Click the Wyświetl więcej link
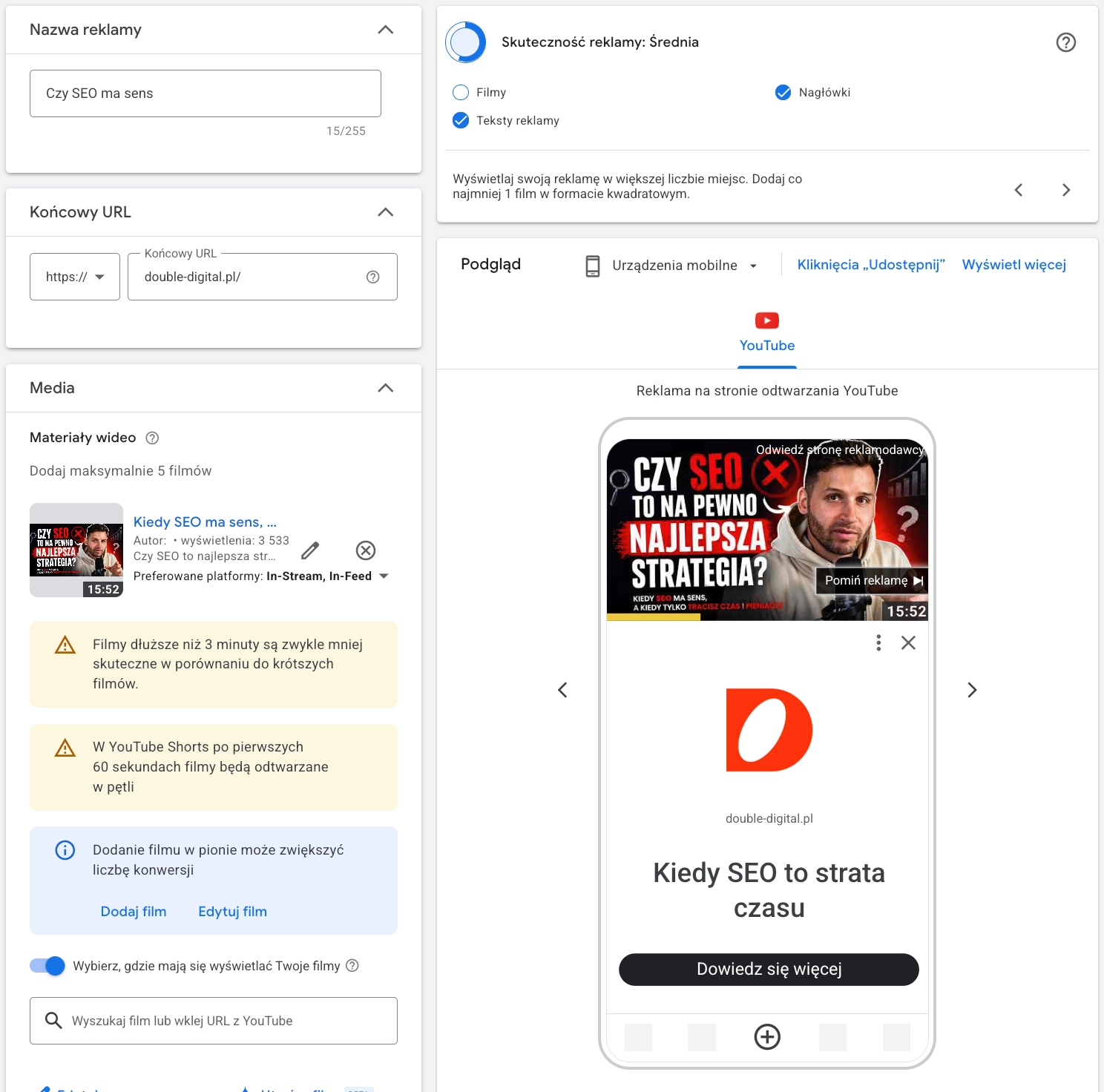Viewport: 1104px width, 1092px height. coord(1014,265)
